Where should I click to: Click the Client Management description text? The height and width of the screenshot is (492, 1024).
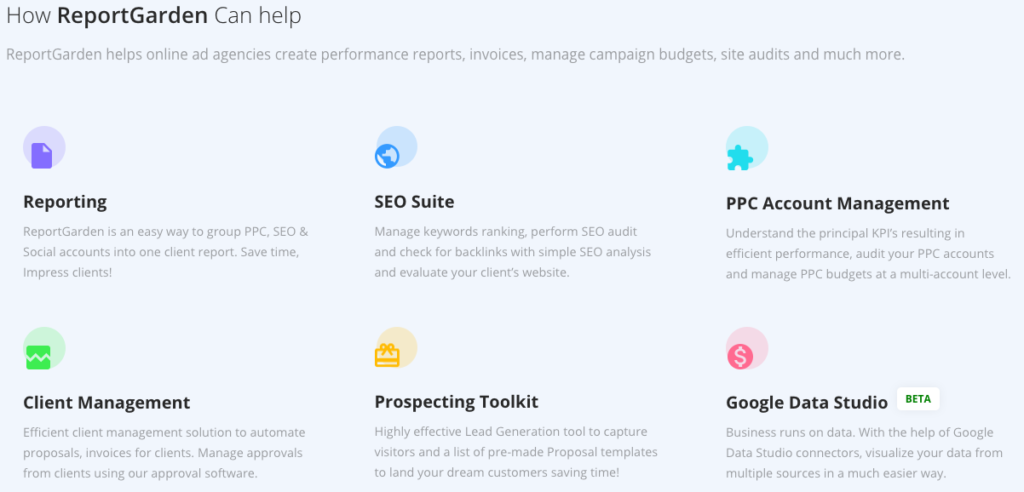click(164, 453)
